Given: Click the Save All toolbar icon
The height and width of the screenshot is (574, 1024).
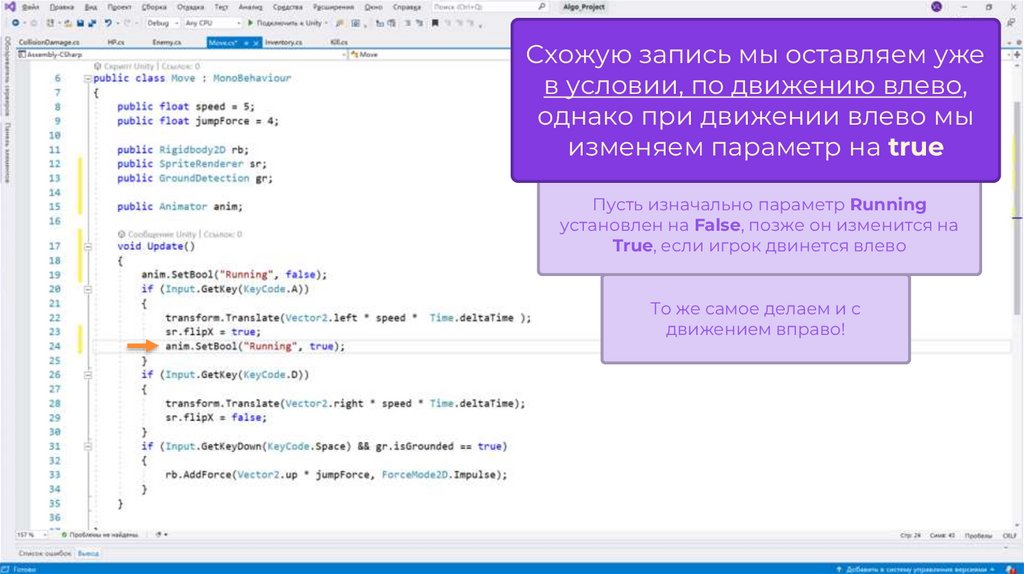Looking at the screenshot, I should pyautogui.click(x=93, y=21).
